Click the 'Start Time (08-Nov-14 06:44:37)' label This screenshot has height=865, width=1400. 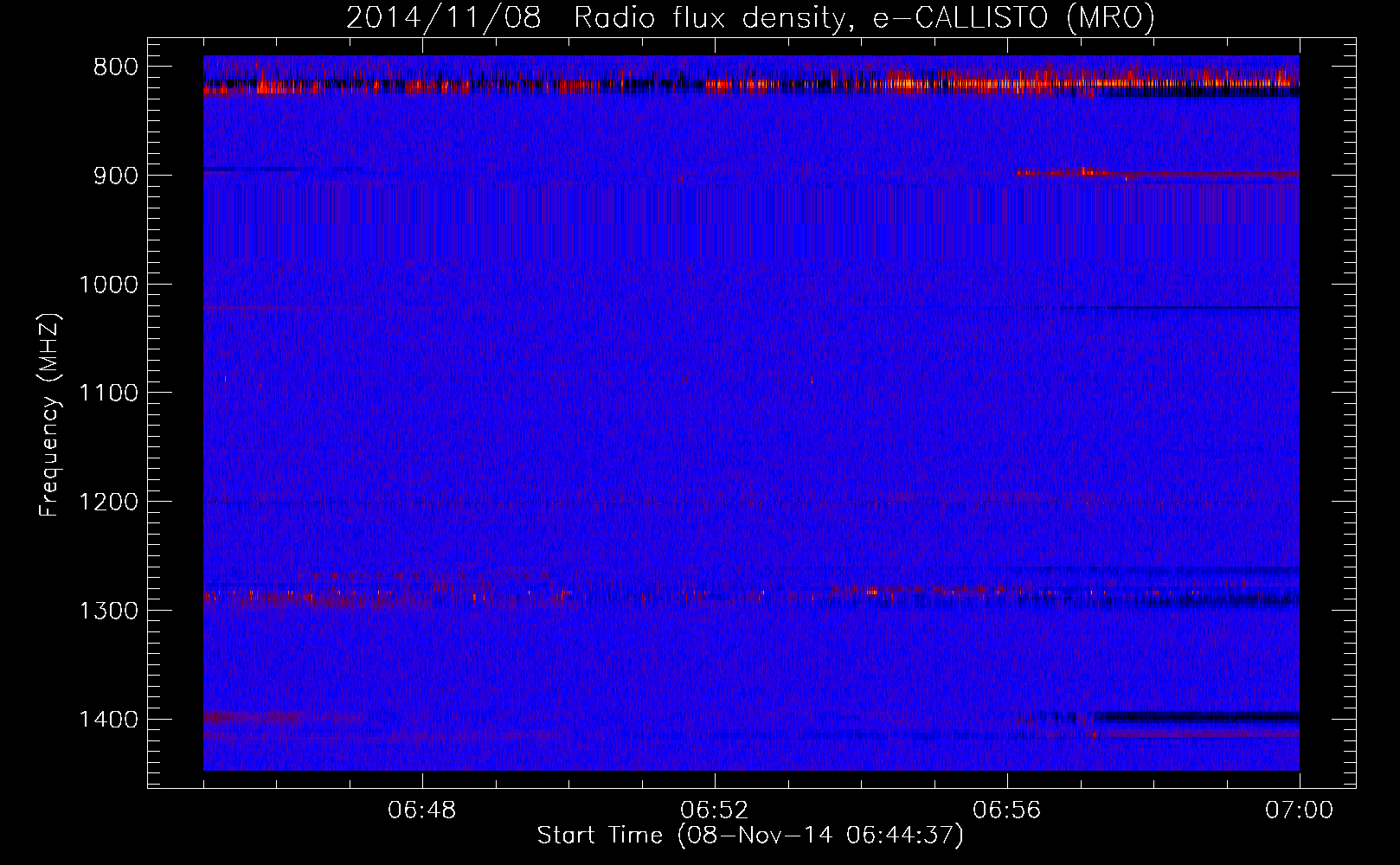point(750,836)
